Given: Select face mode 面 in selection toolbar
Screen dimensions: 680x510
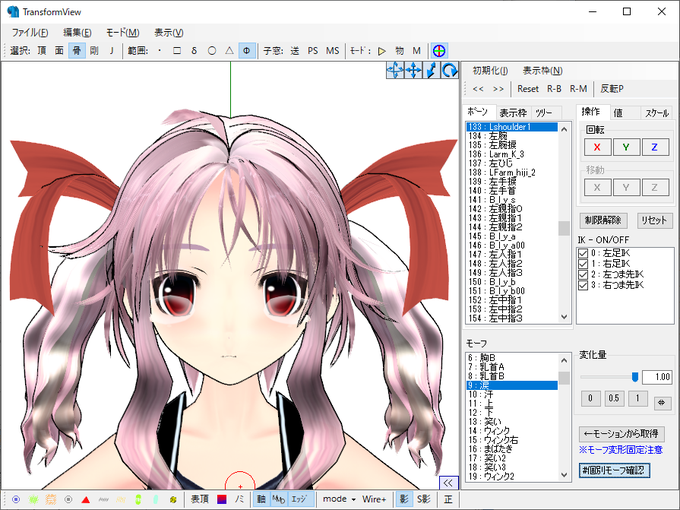Looking at the screenshot, I should 59,51.
